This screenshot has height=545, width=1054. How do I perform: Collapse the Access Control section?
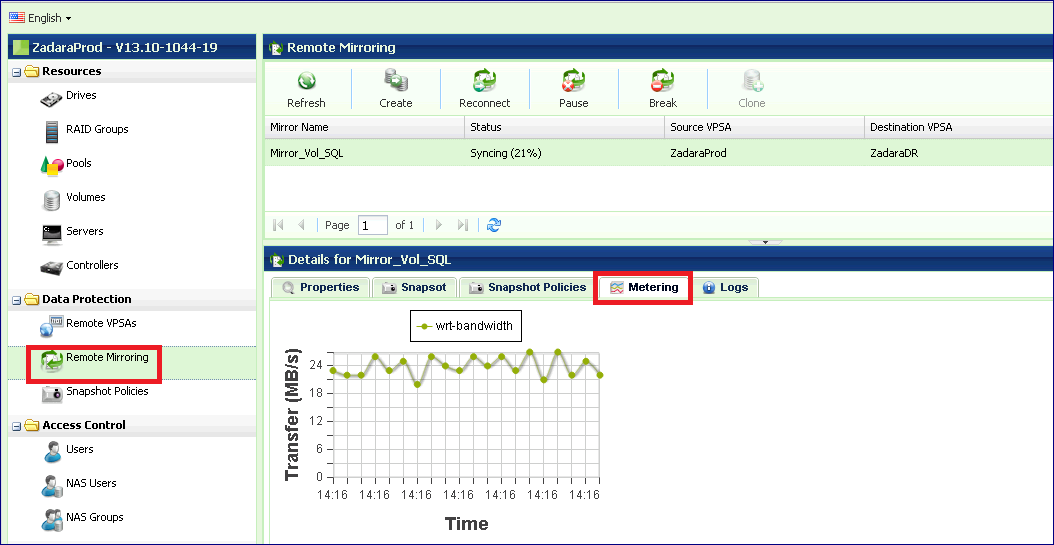(17, 425)
